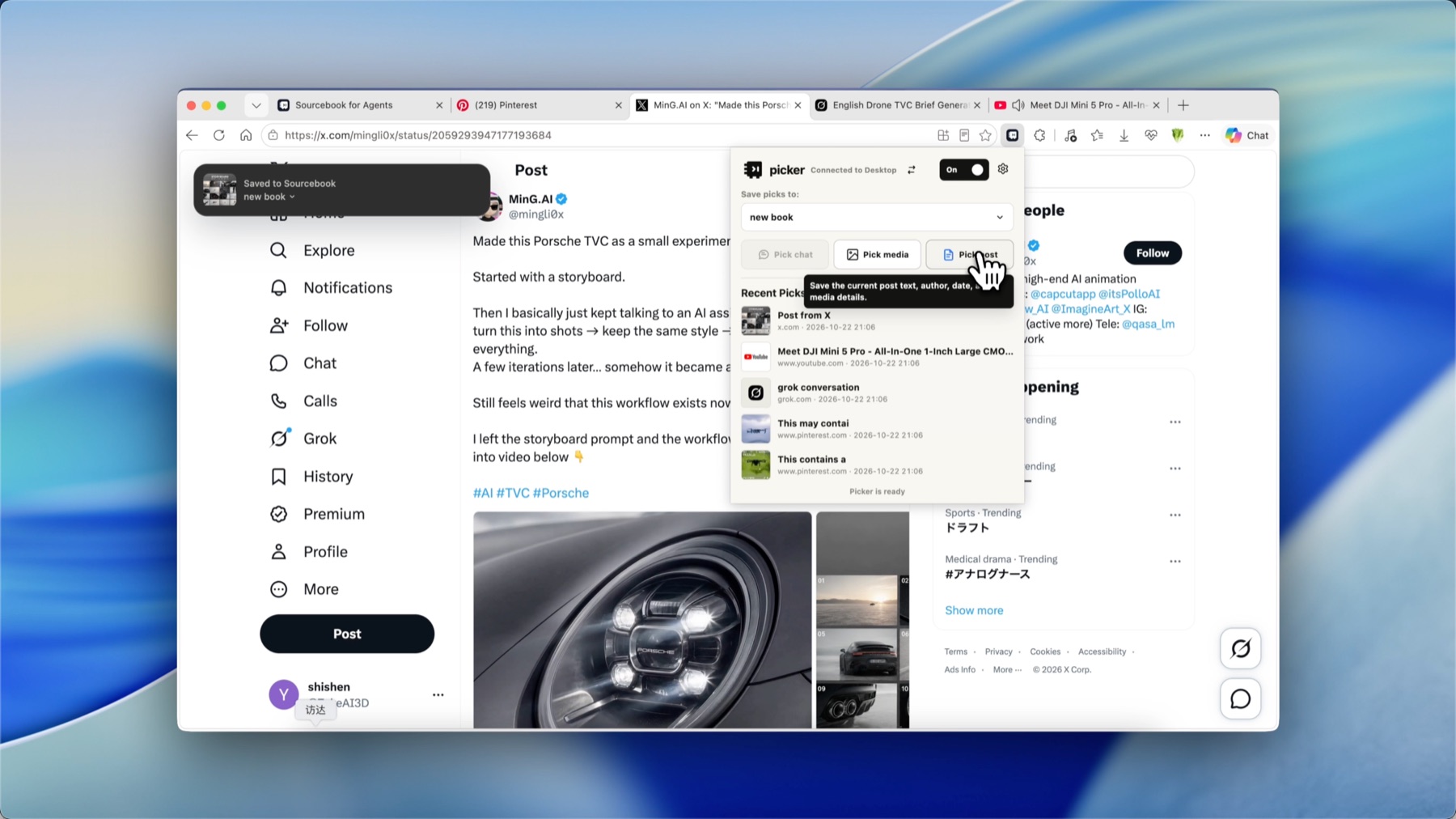Open the floating messages chat button
Viewport: 1456px width, 819px height.
click(x=1240, y=698)
